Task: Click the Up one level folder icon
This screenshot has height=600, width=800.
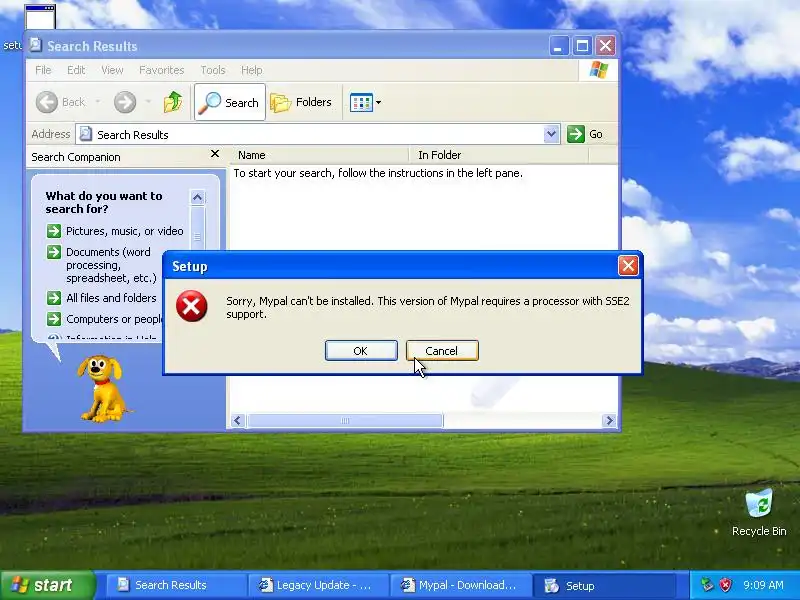Action: [x=173, y=102]
